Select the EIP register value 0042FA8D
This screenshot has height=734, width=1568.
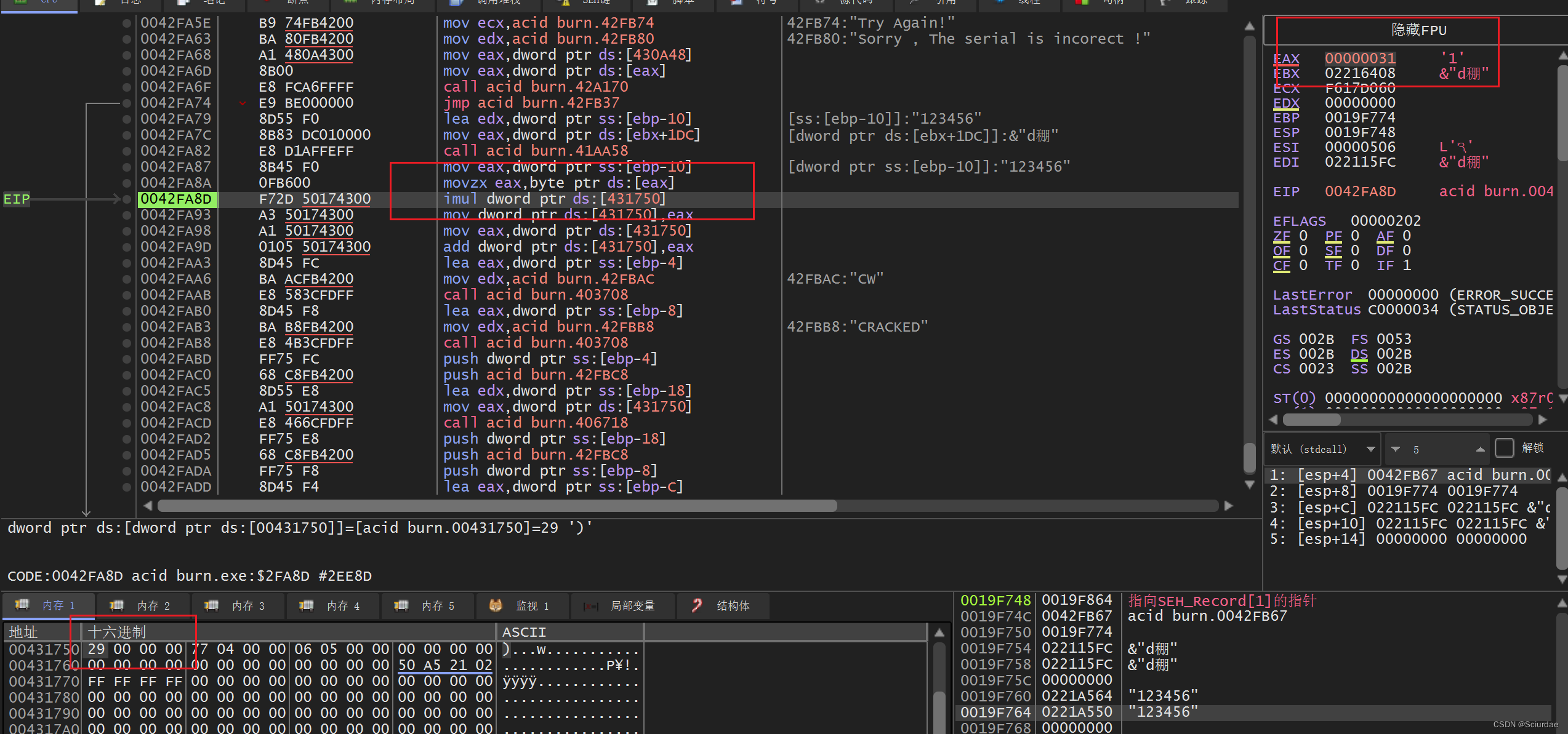(1360, 191)
